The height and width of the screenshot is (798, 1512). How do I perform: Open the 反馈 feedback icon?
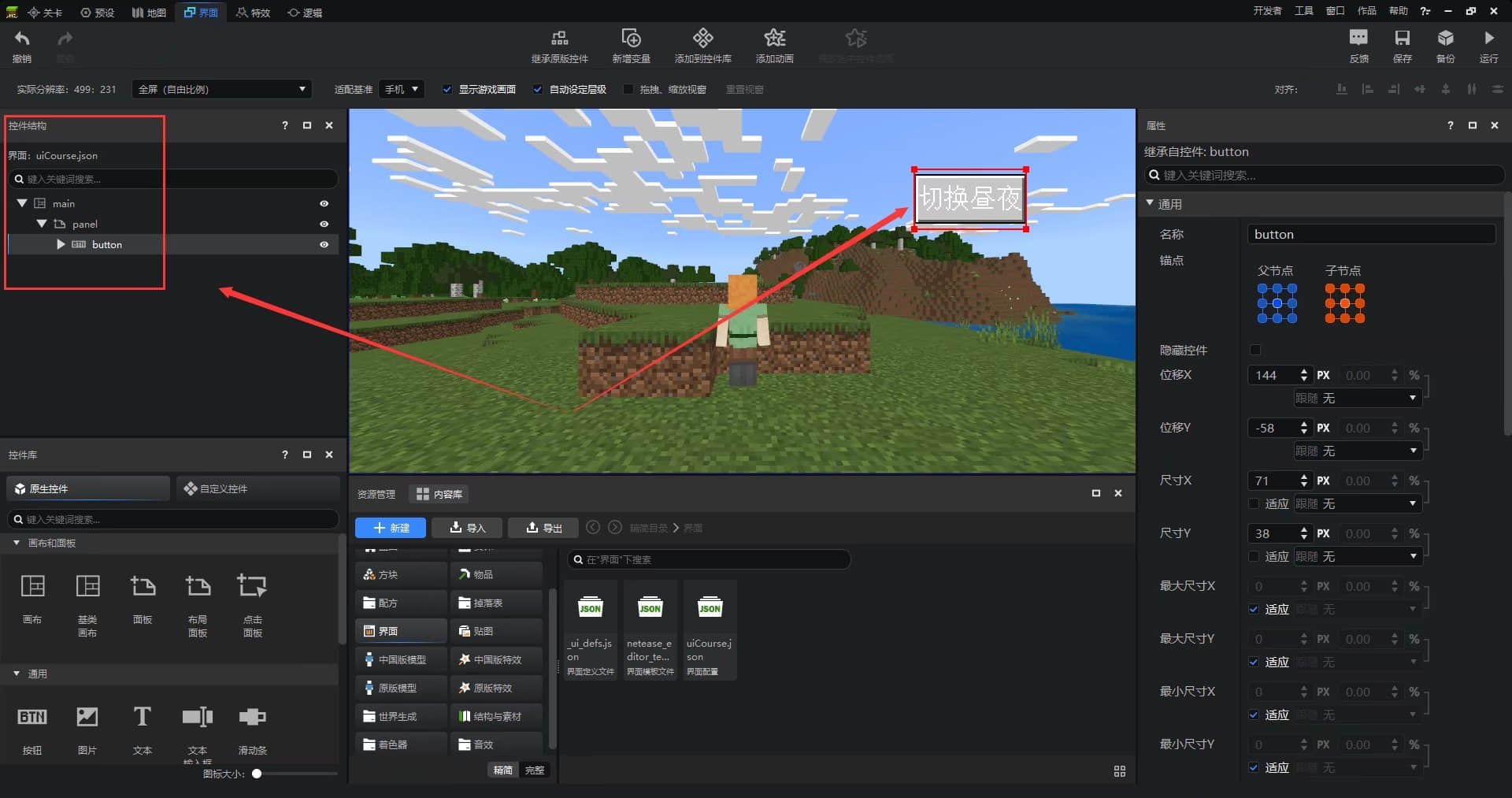click(1358, 38)
